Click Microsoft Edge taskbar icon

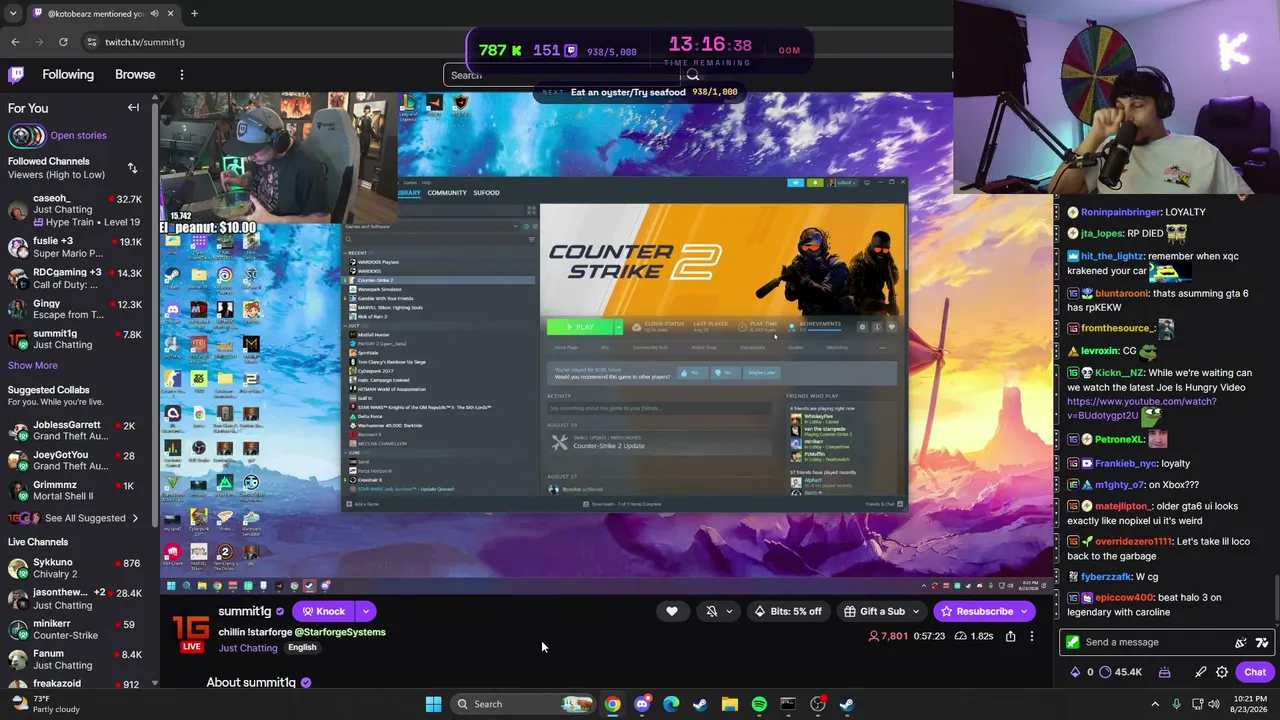pyautogui.click(x=671, y=704)
